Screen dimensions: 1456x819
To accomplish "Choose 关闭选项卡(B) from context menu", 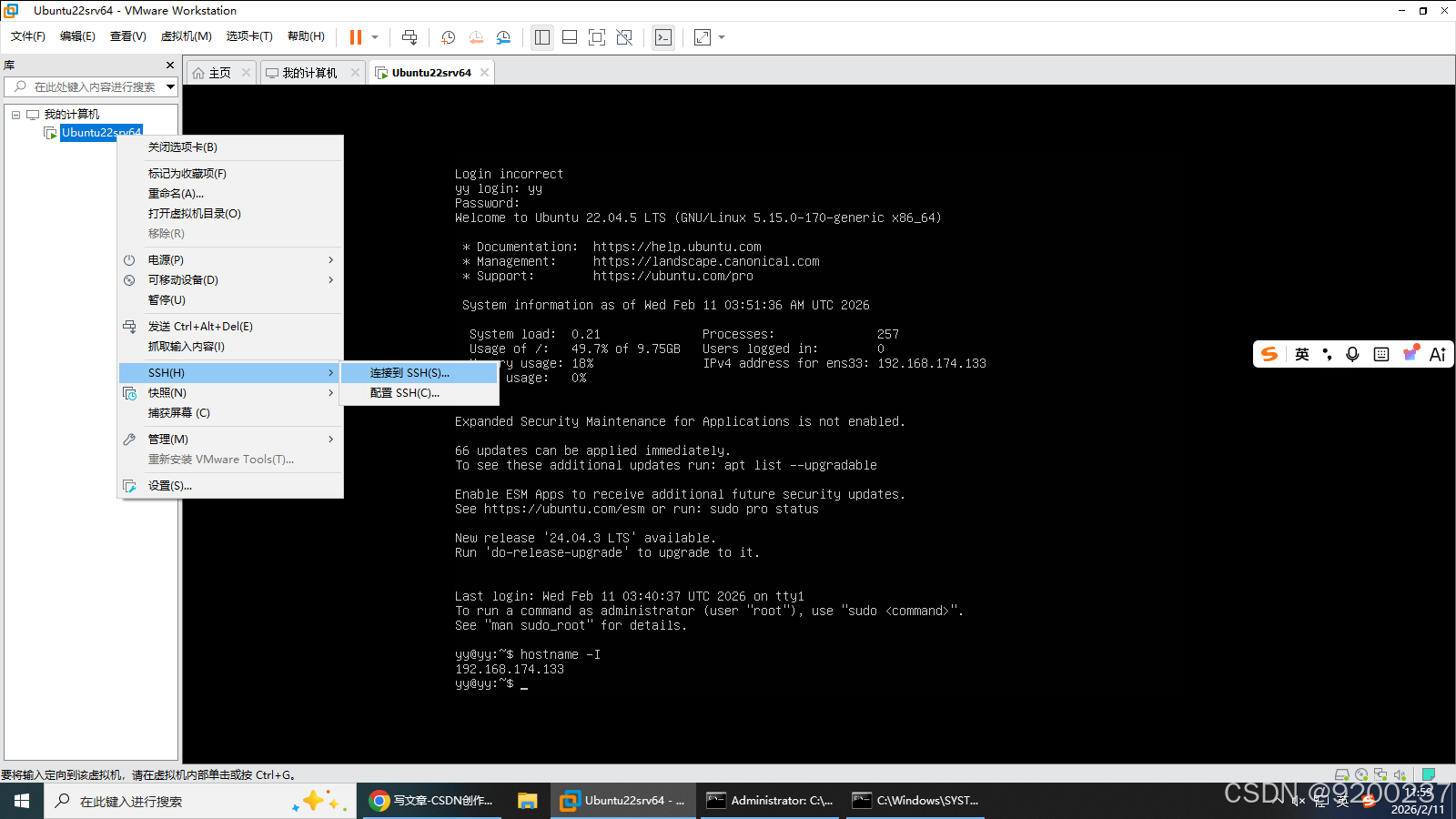I will tap(230, 147).
